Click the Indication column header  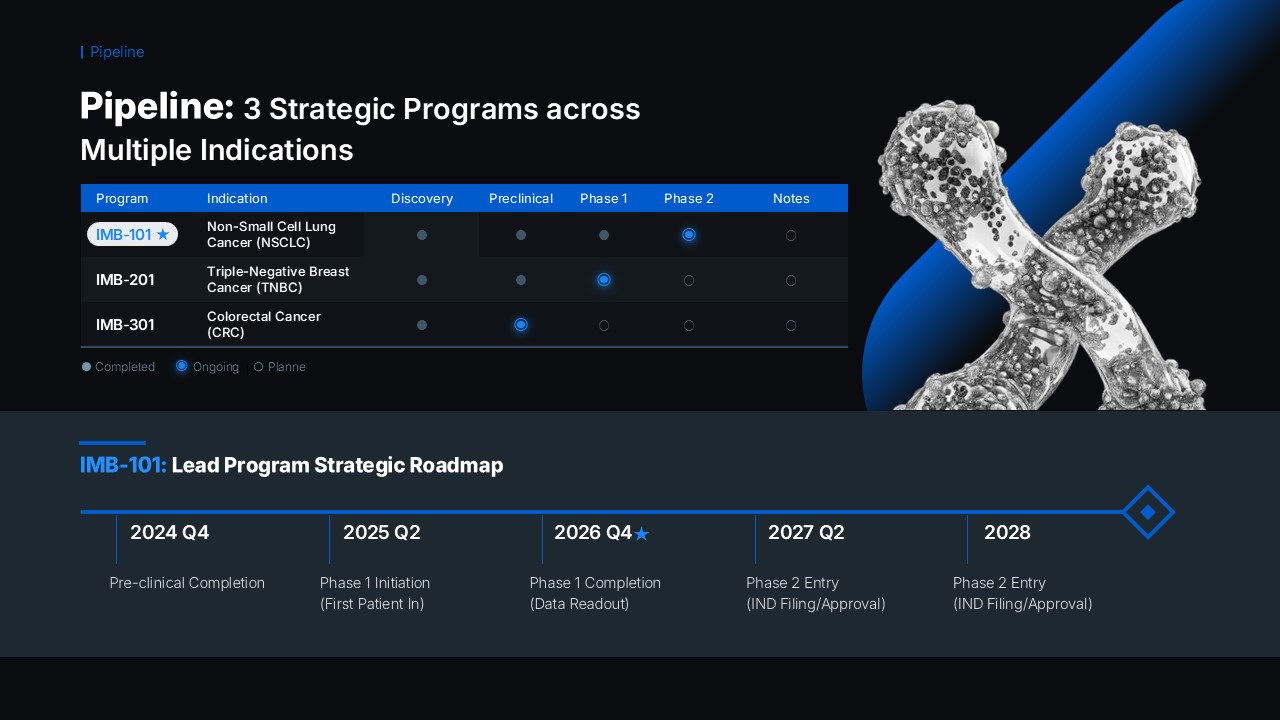tap(237, 198)
